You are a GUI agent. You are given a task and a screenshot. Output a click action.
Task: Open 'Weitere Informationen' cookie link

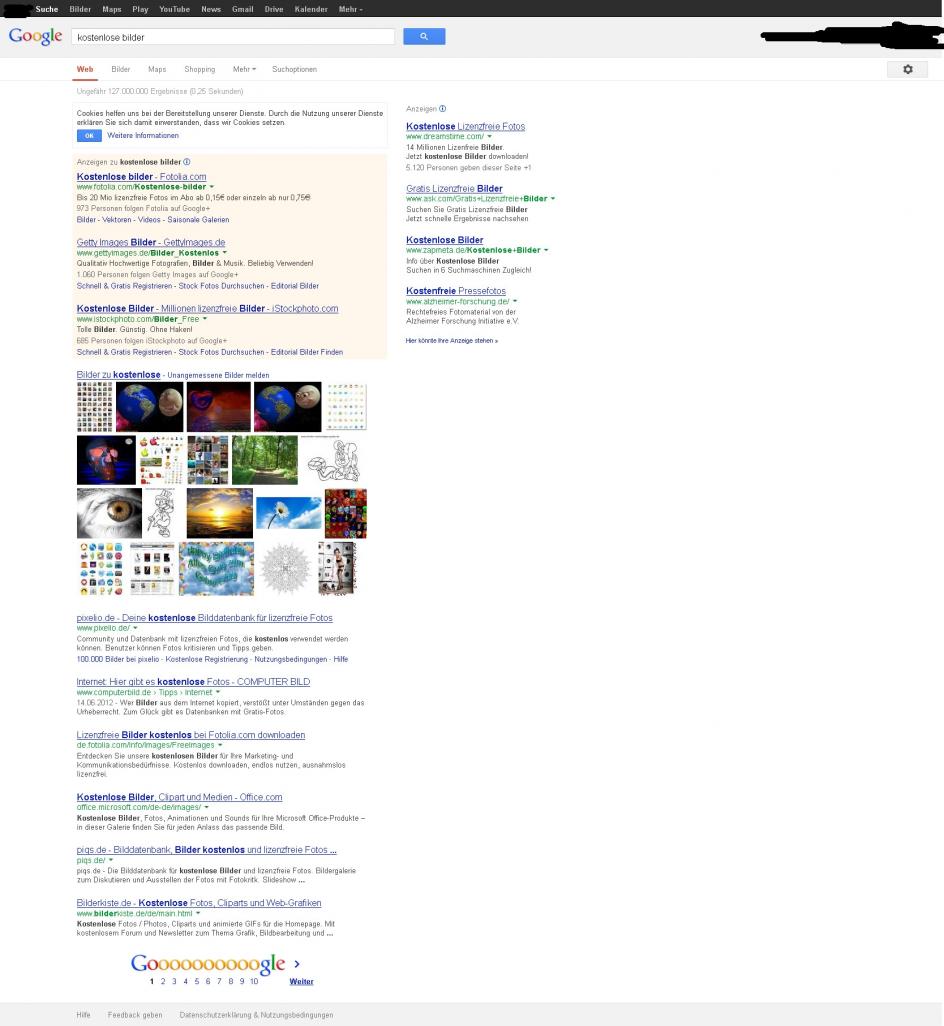[143, 135]
